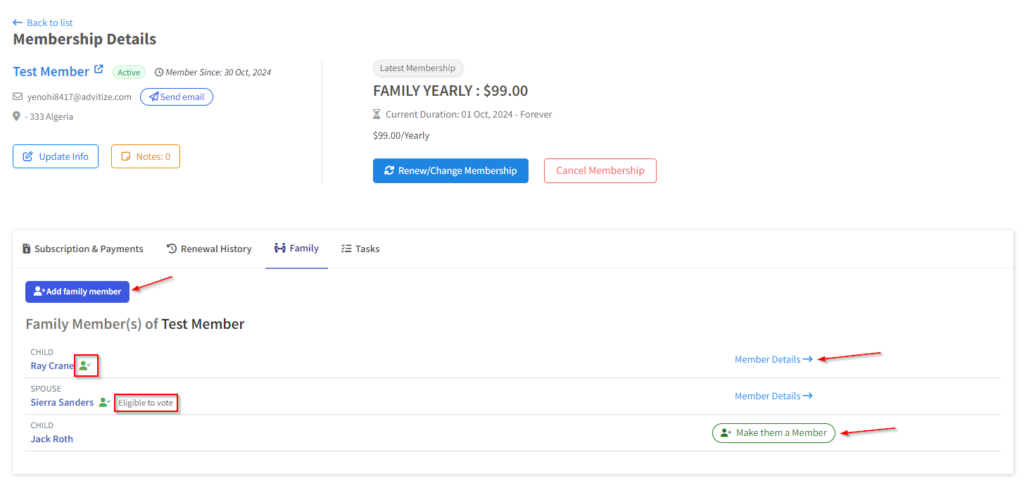Open Member Details for Ray Crane
The width and height of the screenshot is (1024, 481).
pos(773,359)
